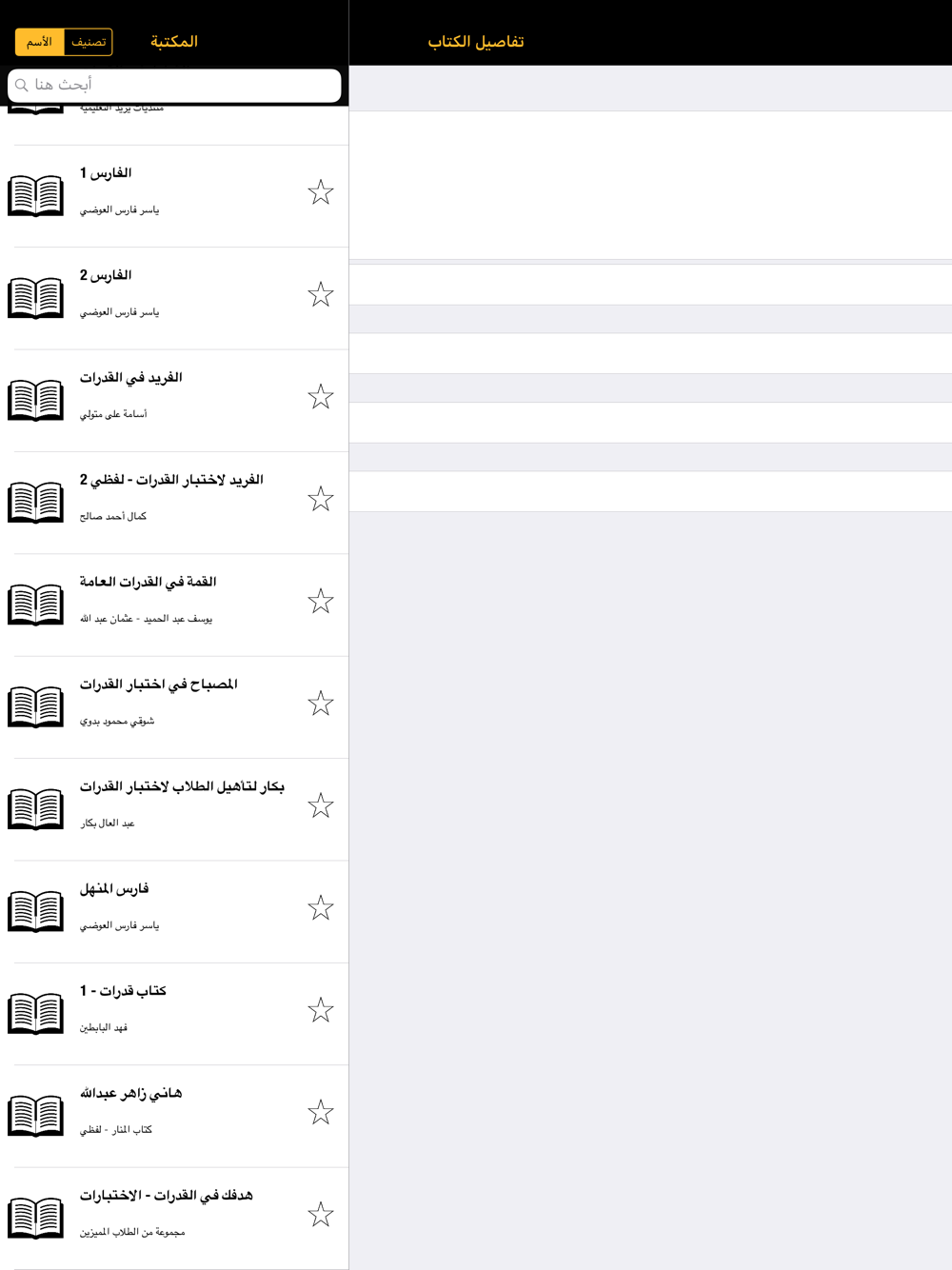
Task: Star the book كتاب قدرات - 1
Action: pyautogui.click(x=321, y=1009)
